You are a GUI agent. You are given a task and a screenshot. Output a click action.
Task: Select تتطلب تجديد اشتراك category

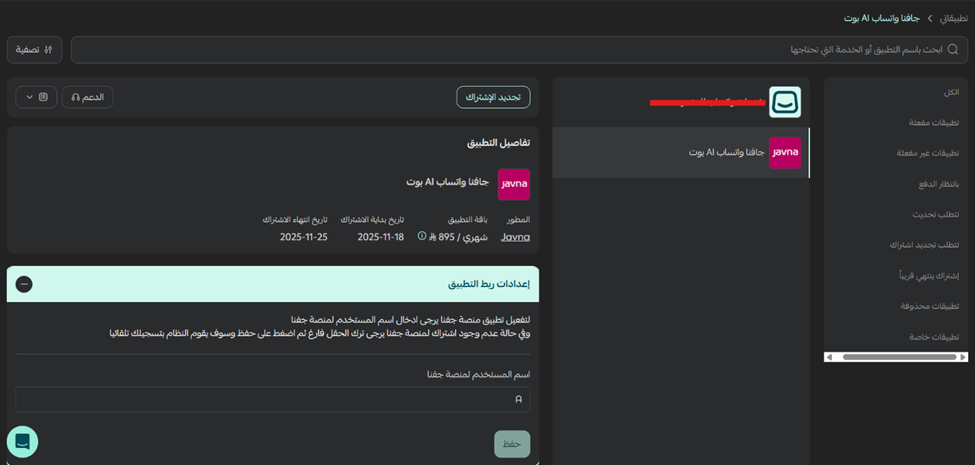coord(925,245)
